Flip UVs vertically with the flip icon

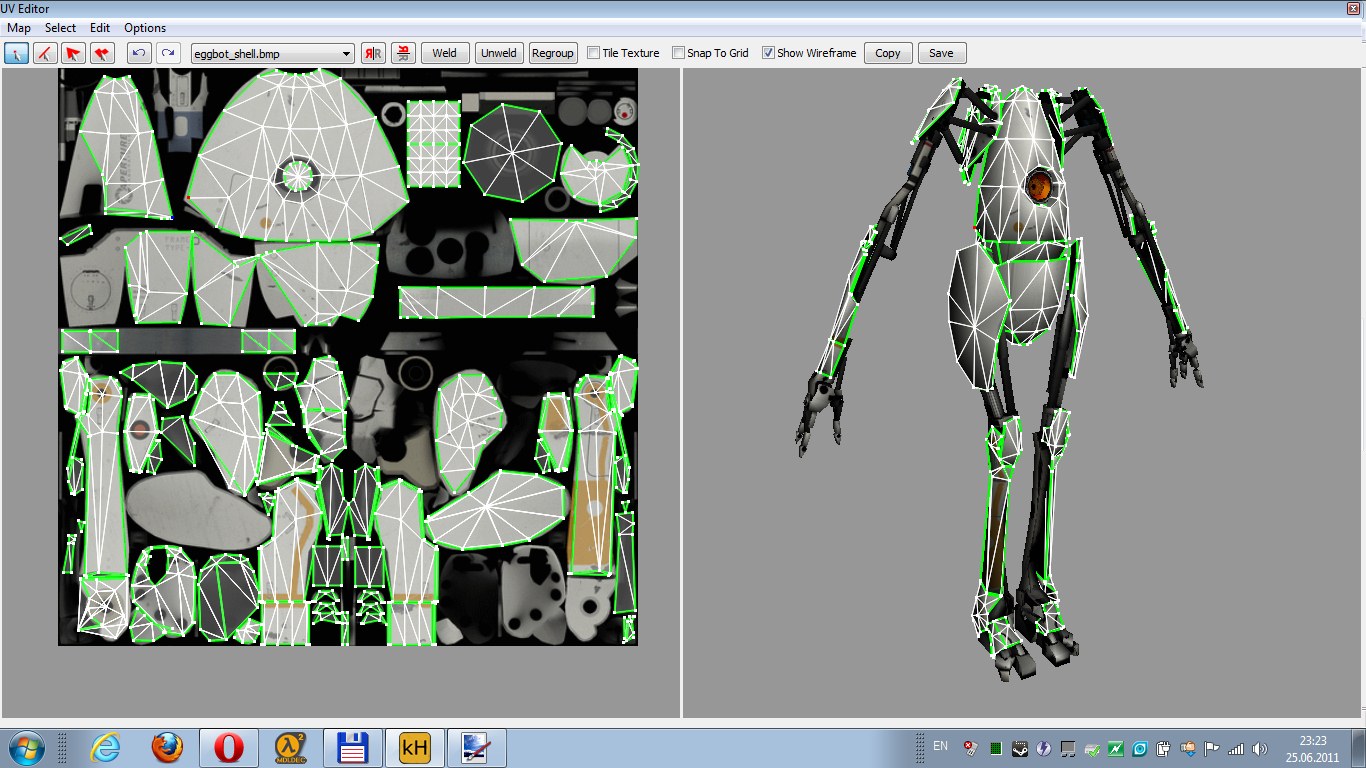click(403, 53)
